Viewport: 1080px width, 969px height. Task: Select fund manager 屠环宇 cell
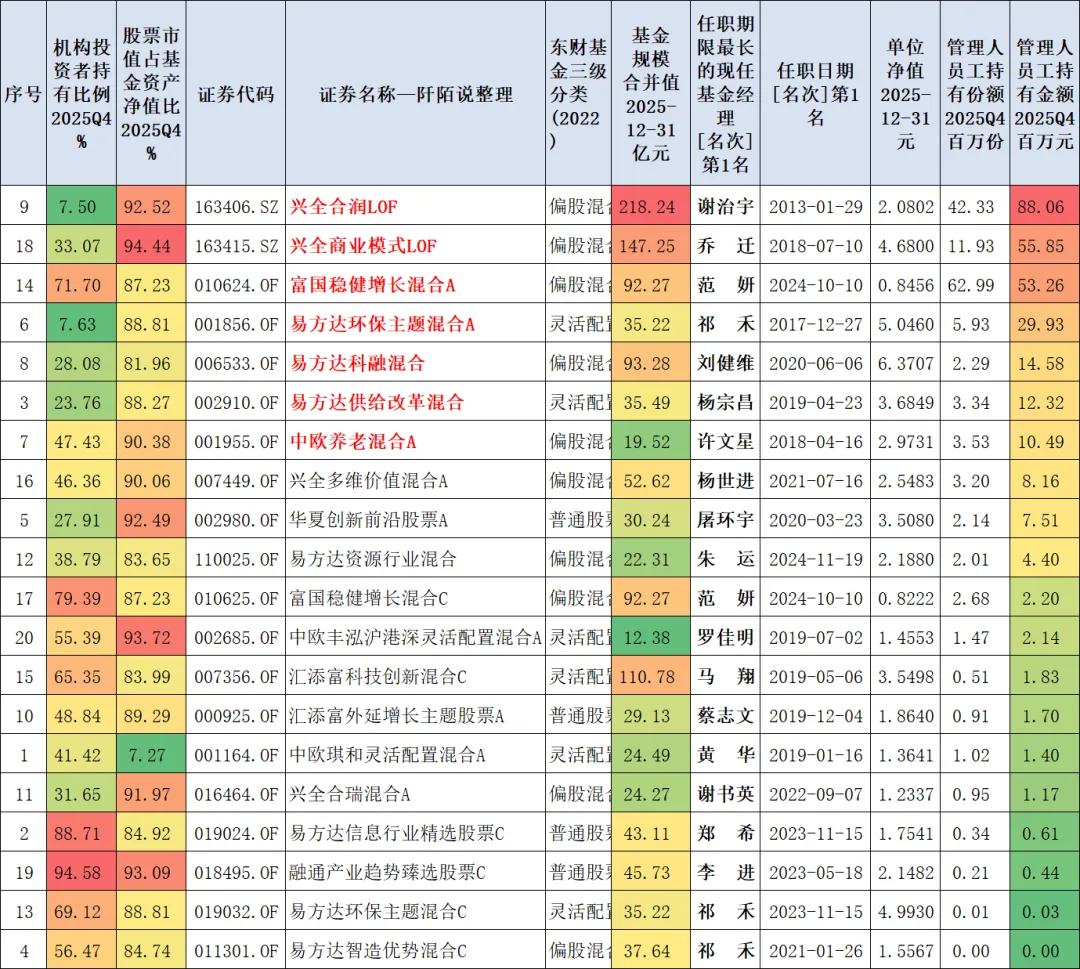(725, 520)
